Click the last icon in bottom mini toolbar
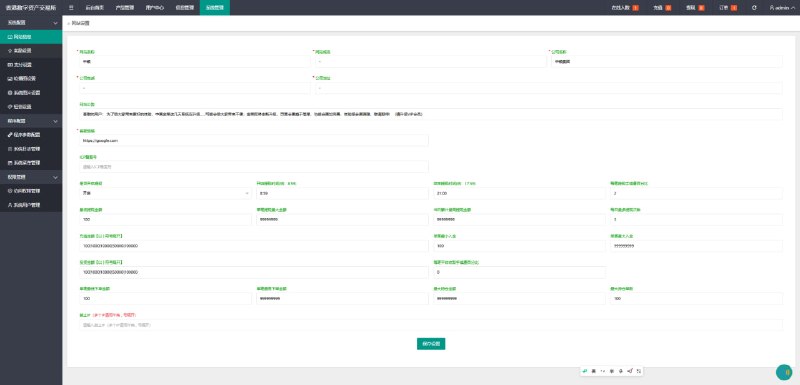 tap(639, 371)
